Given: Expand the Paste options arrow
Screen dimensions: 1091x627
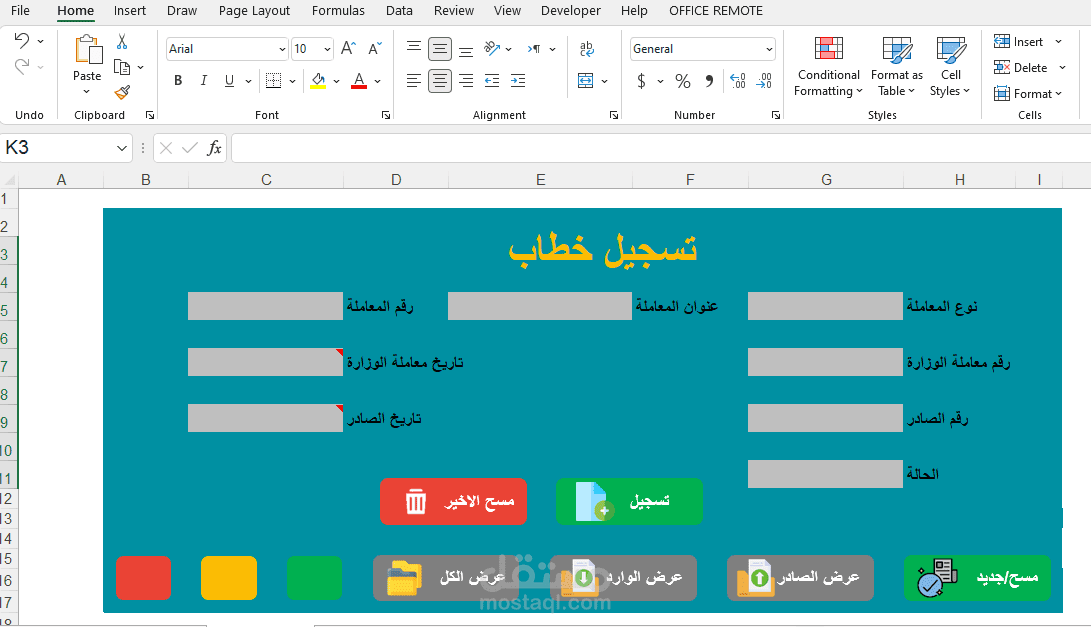Looking at the screenshot, I should coord(87,92).
